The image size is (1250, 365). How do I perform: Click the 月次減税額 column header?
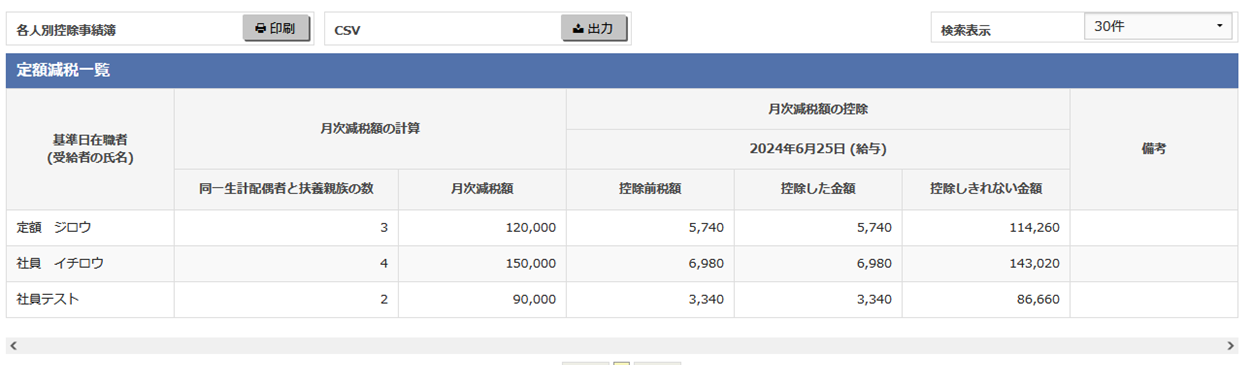pyautogui.click(x=482, y=189)
